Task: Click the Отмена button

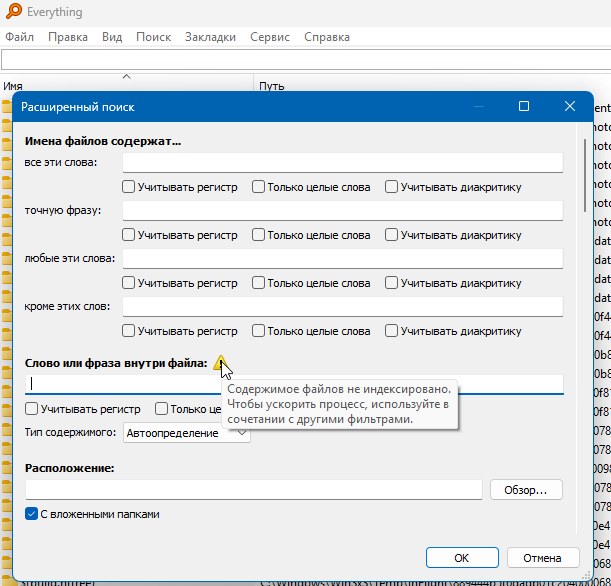Action: point(543,558)
